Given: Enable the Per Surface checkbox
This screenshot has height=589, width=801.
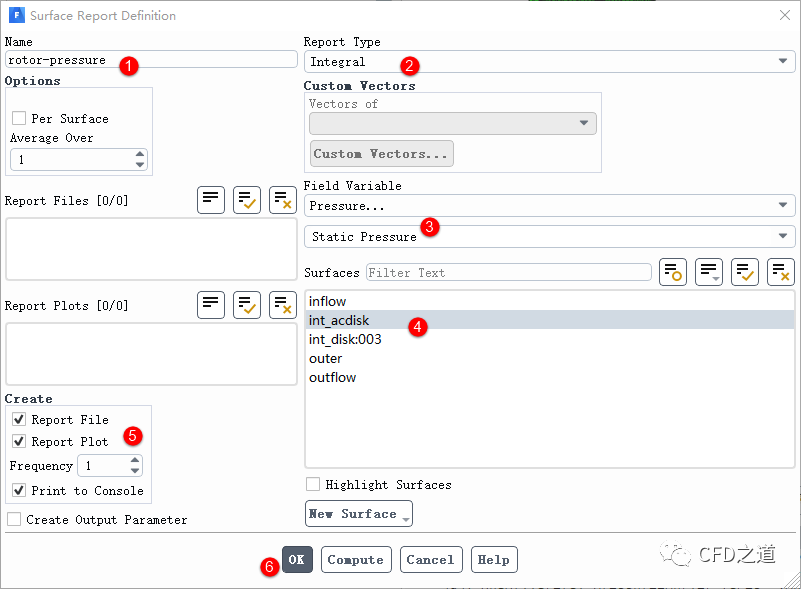Looking at the screenshot, I should click(19, 118).
